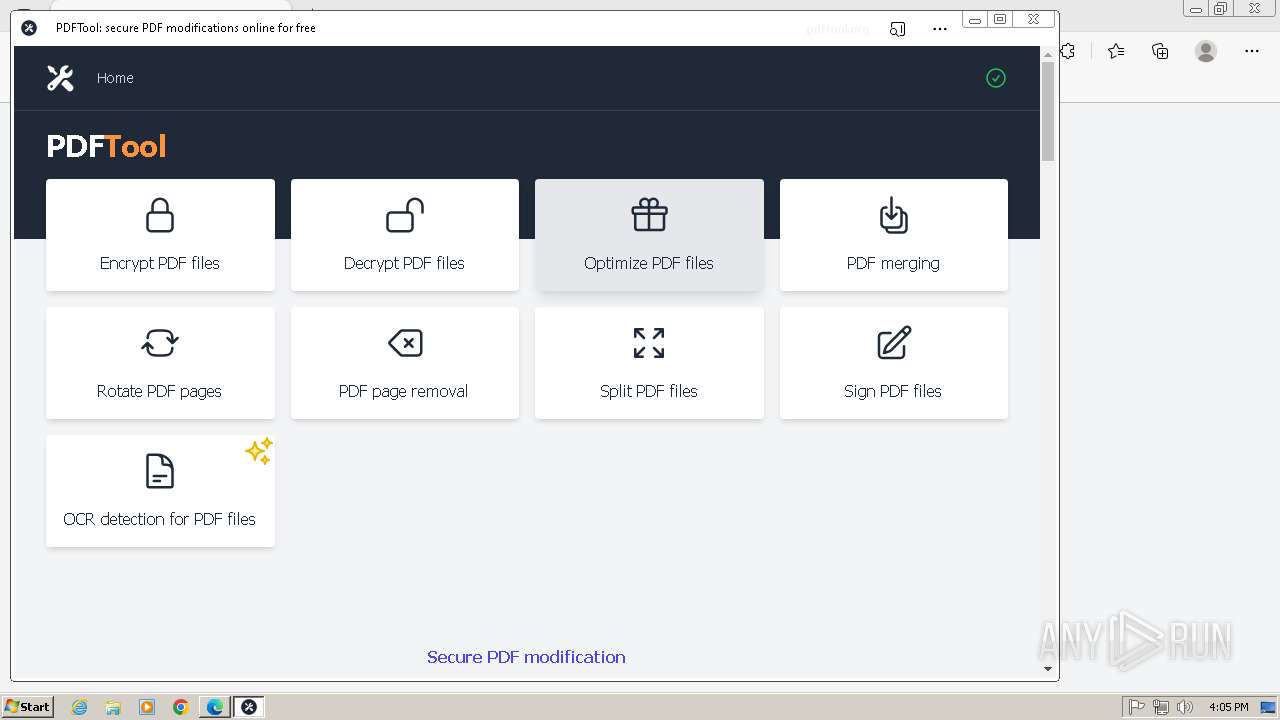Click the scrollbar down arrow
1280x720 pixels.
pyautogui.click(x=1048, y=668)
